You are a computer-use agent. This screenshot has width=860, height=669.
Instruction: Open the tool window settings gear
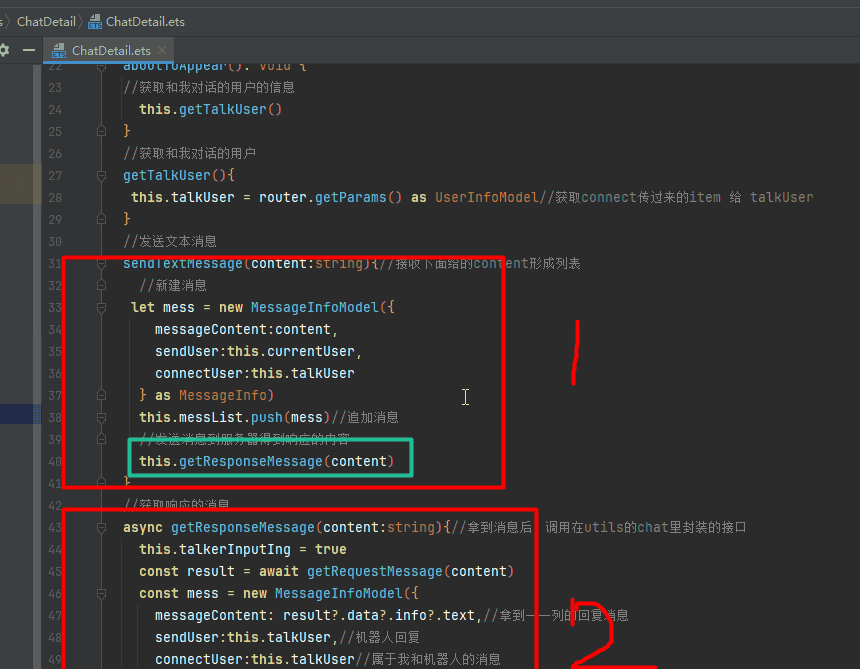tap(4, 50)
